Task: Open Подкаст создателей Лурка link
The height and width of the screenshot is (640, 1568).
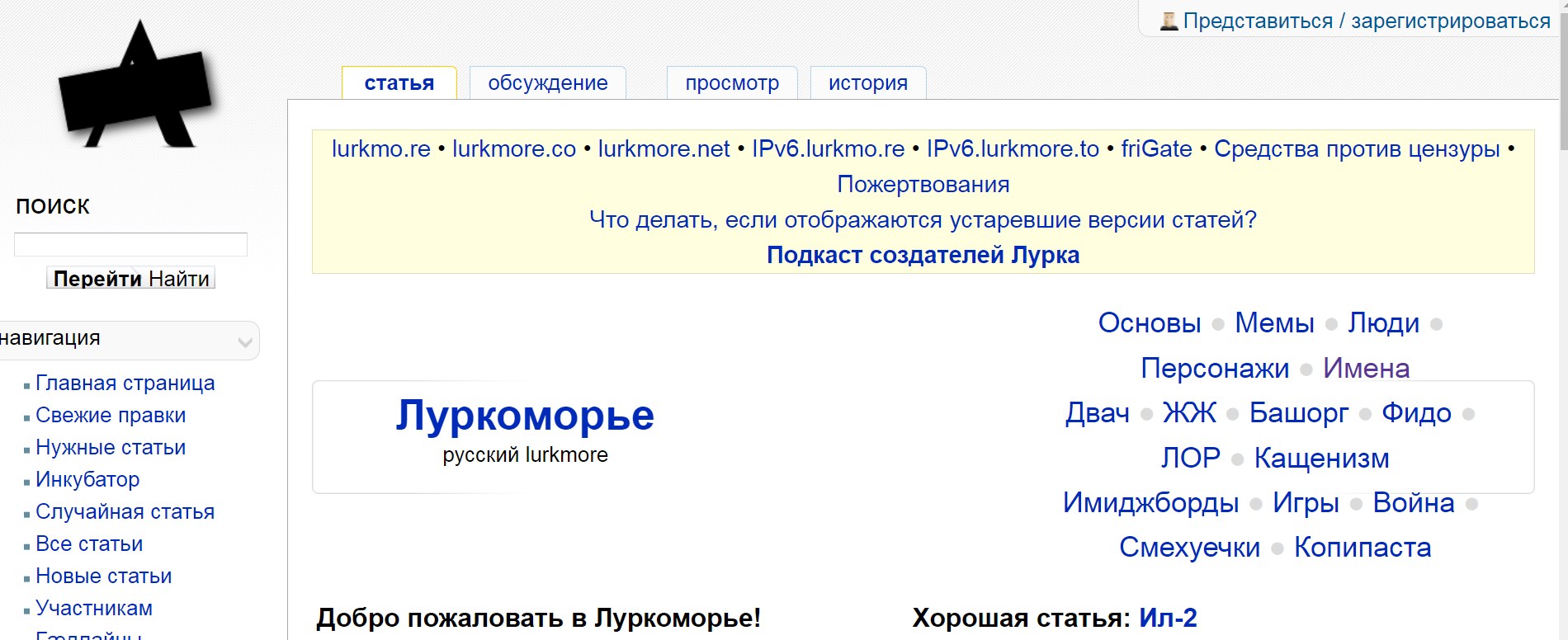Action: [923, 256]
